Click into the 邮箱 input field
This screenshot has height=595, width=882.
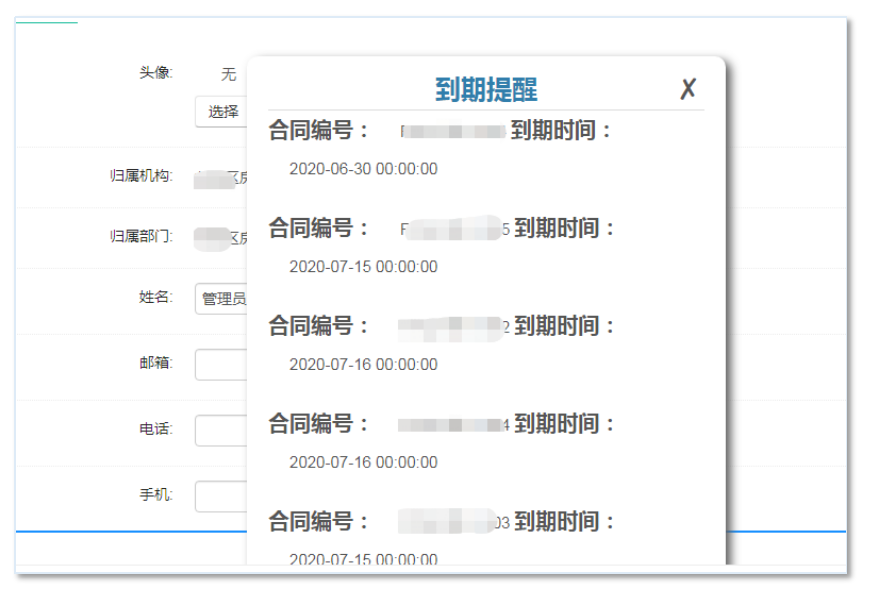[222, 365]
